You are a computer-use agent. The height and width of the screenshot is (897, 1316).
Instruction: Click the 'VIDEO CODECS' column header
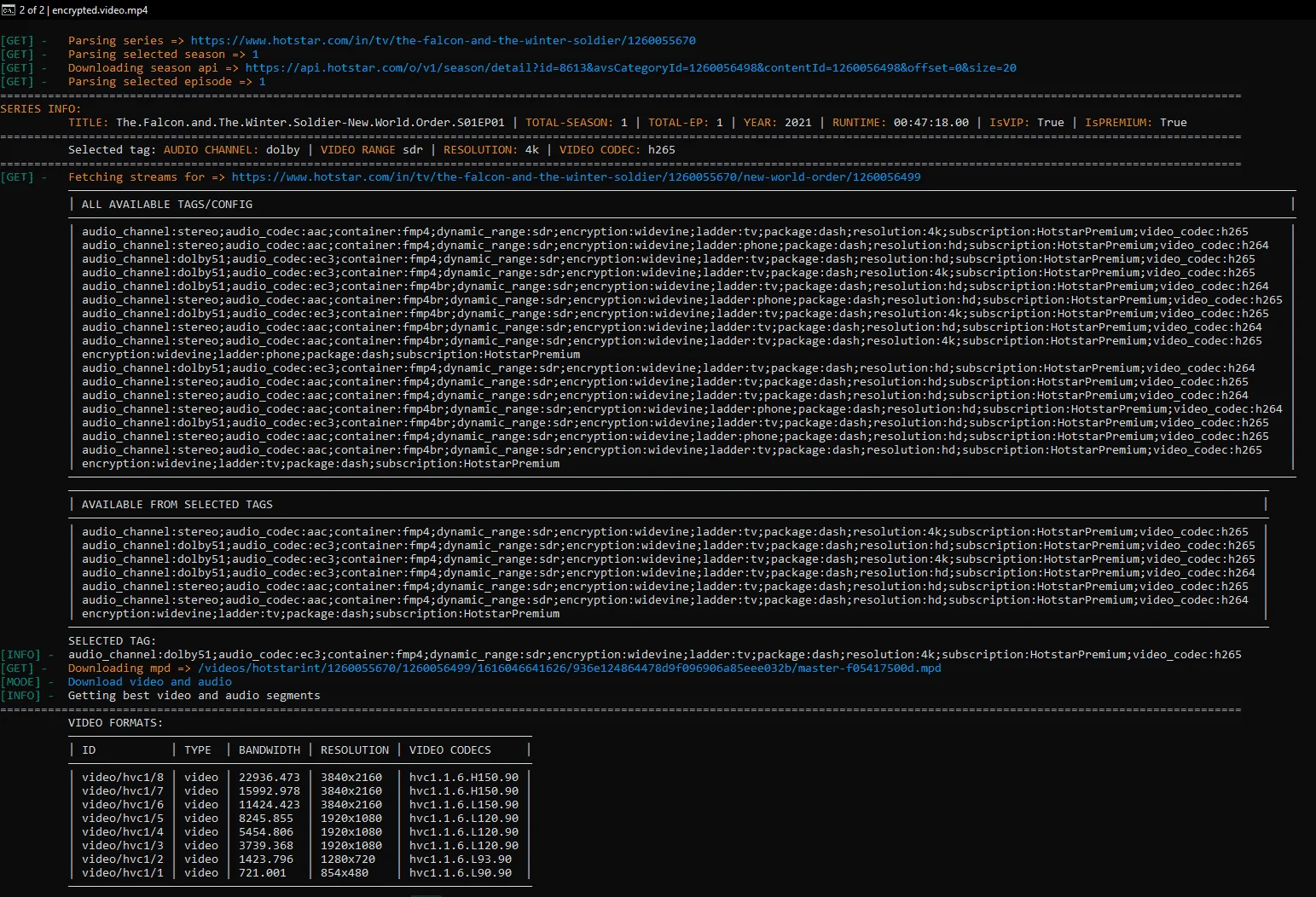pos(450,750)
